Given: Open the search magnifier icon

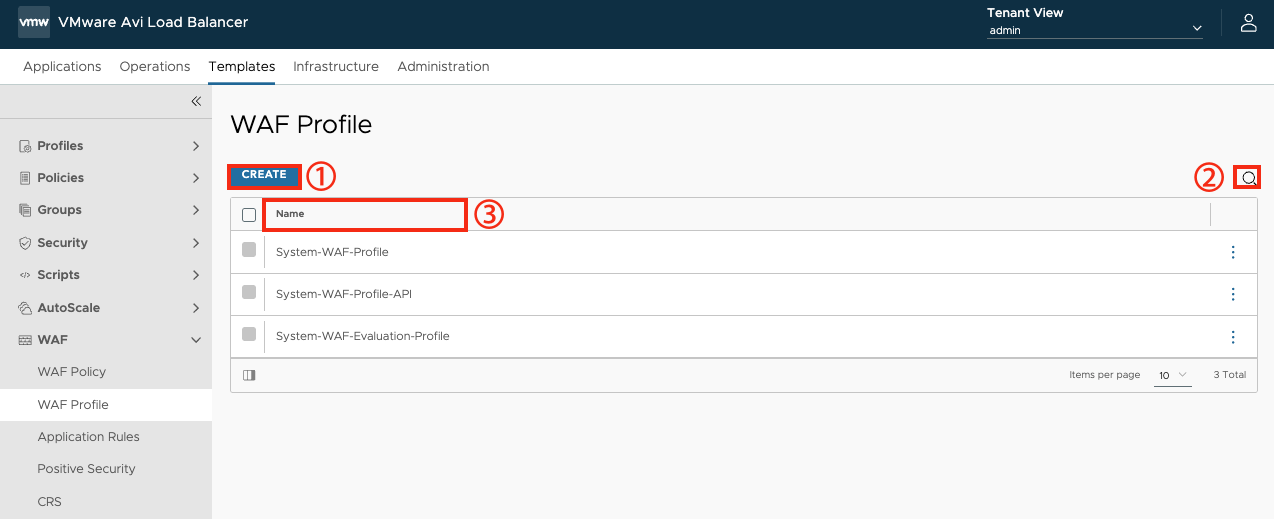Looking at the screenshot, I should (1248, 178).
